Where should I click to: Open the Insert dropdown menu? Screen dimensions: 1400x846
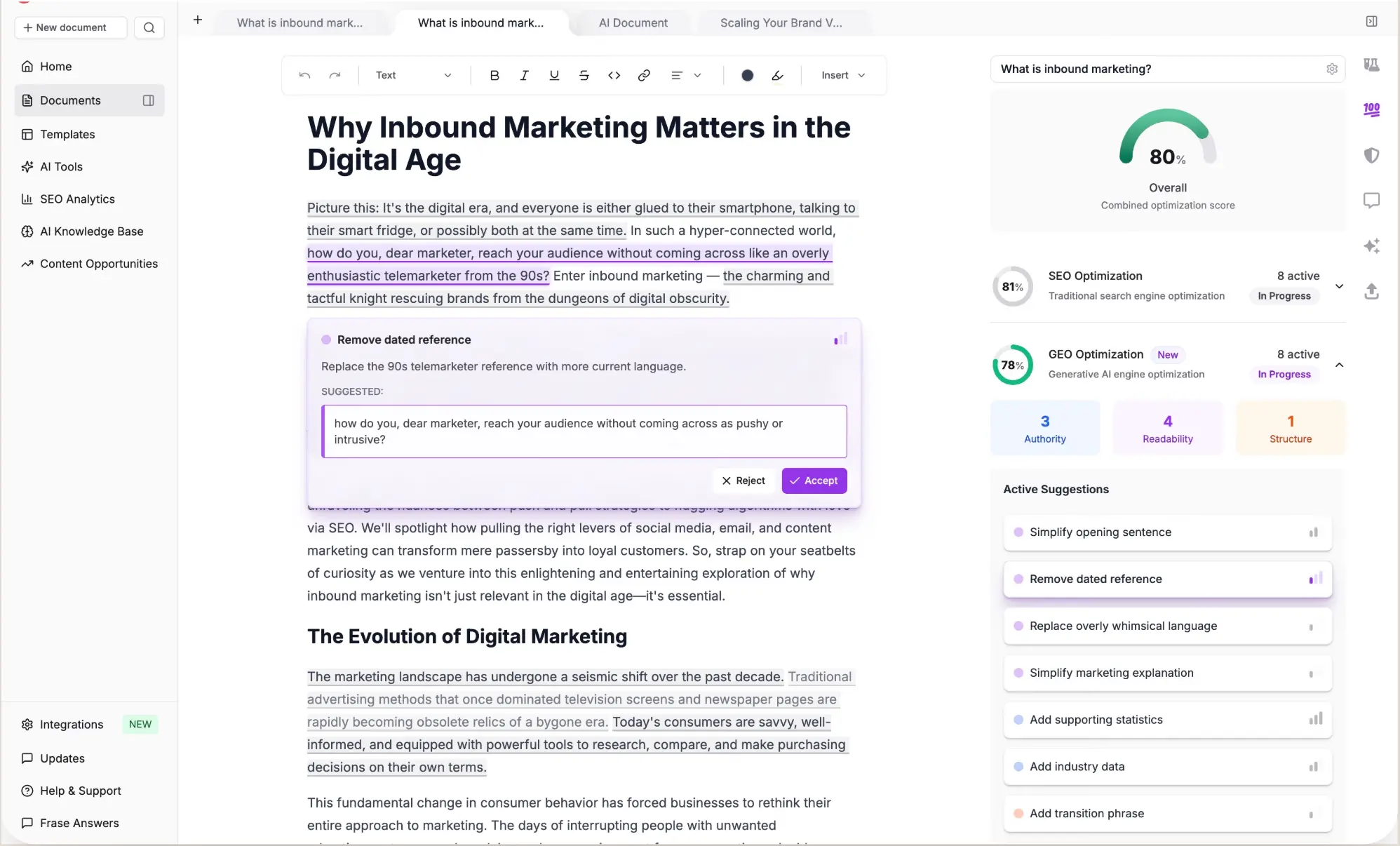tap(842, 75)
